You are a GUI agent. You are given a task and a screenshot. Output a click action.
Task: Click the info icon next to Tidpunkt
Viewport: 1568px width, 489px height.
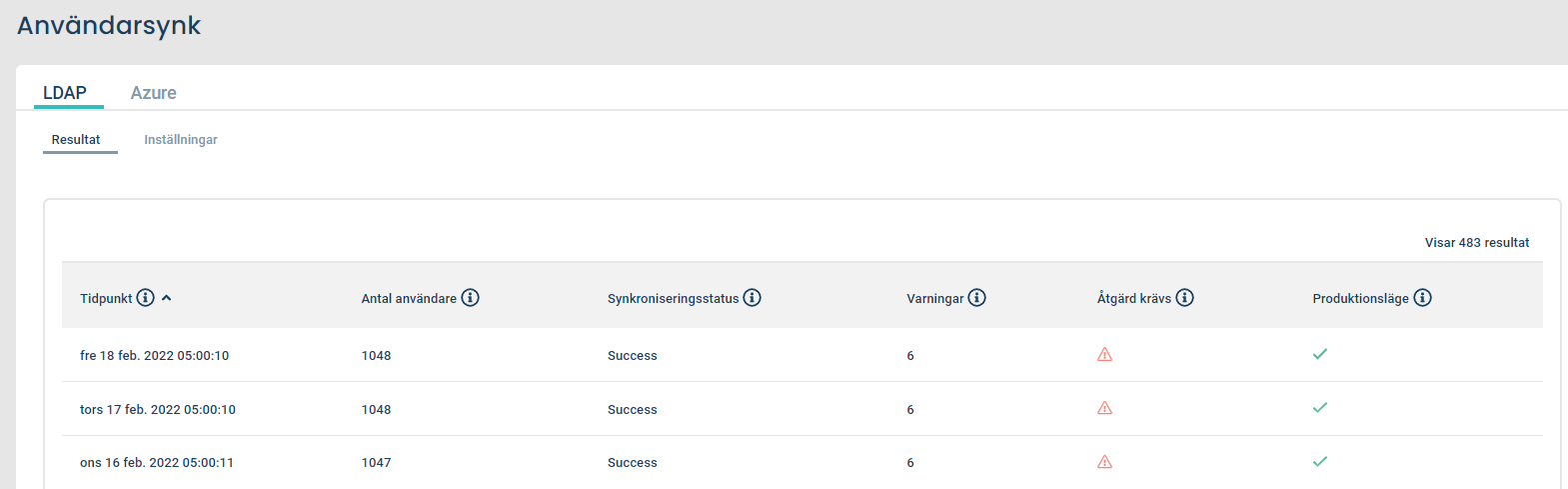click(x=146, y=298)
